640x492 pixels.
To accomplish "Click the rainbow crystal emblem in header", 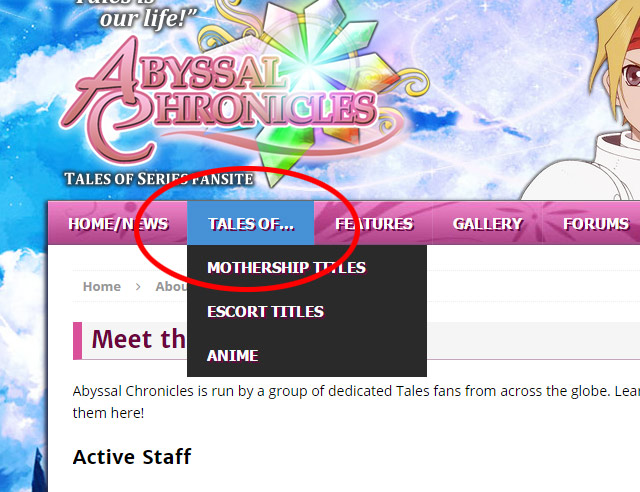I will [x=314, y=82].
